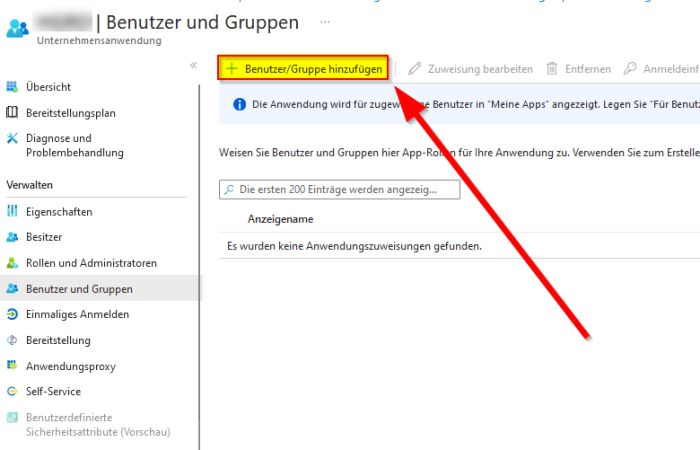Click the Benutzer und Gruppen sidebar icon
The width and height of the screenshot is (700, 450).
[12, 288]
